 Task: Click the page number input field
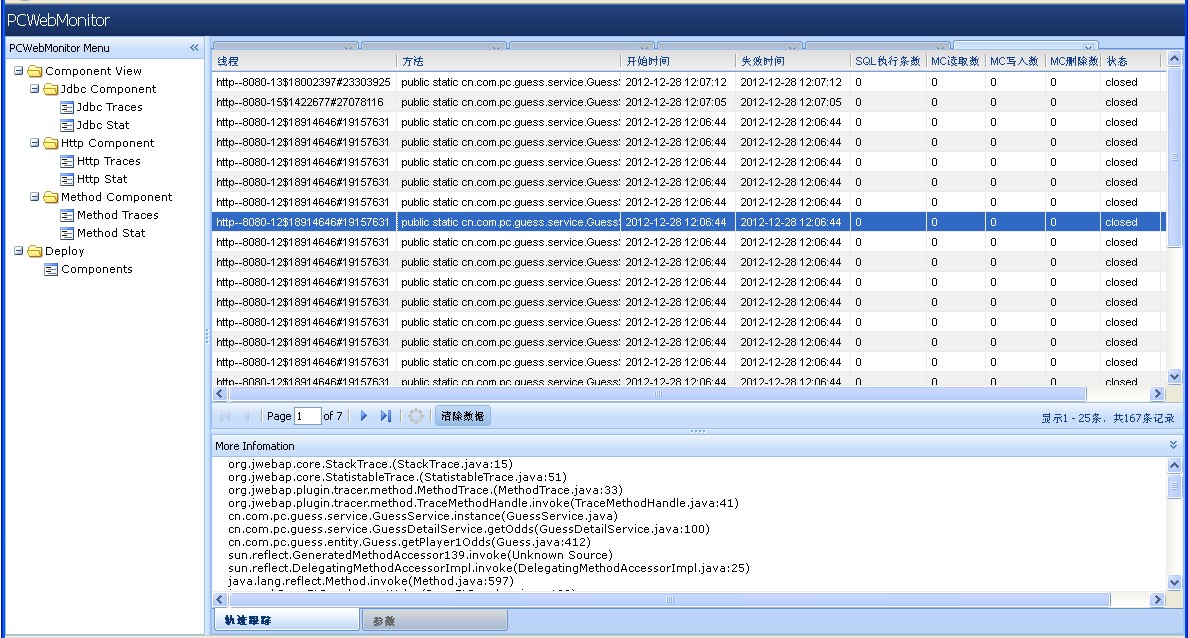pyautogui.click(x=308, y=416)
